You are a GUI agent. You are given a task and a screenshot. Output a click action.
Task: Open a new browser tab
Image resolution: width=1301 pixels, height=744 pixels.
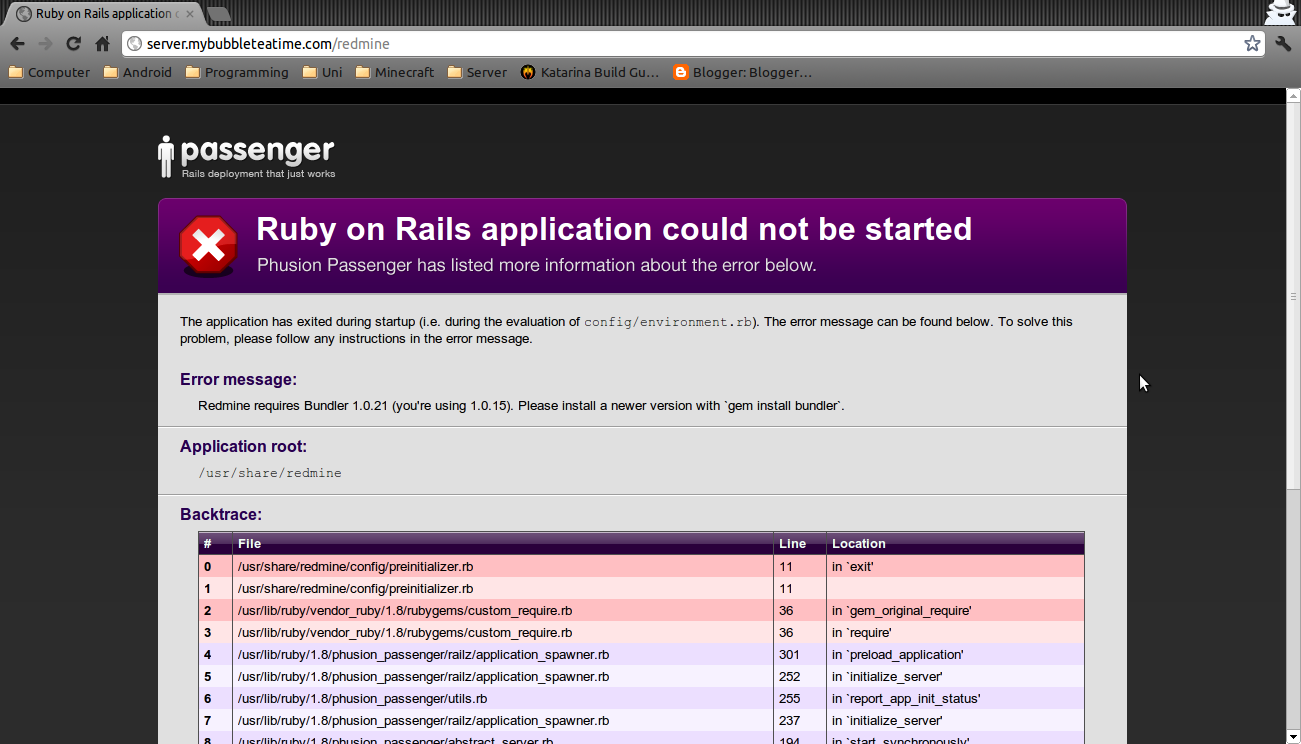[x=218, y=14]
